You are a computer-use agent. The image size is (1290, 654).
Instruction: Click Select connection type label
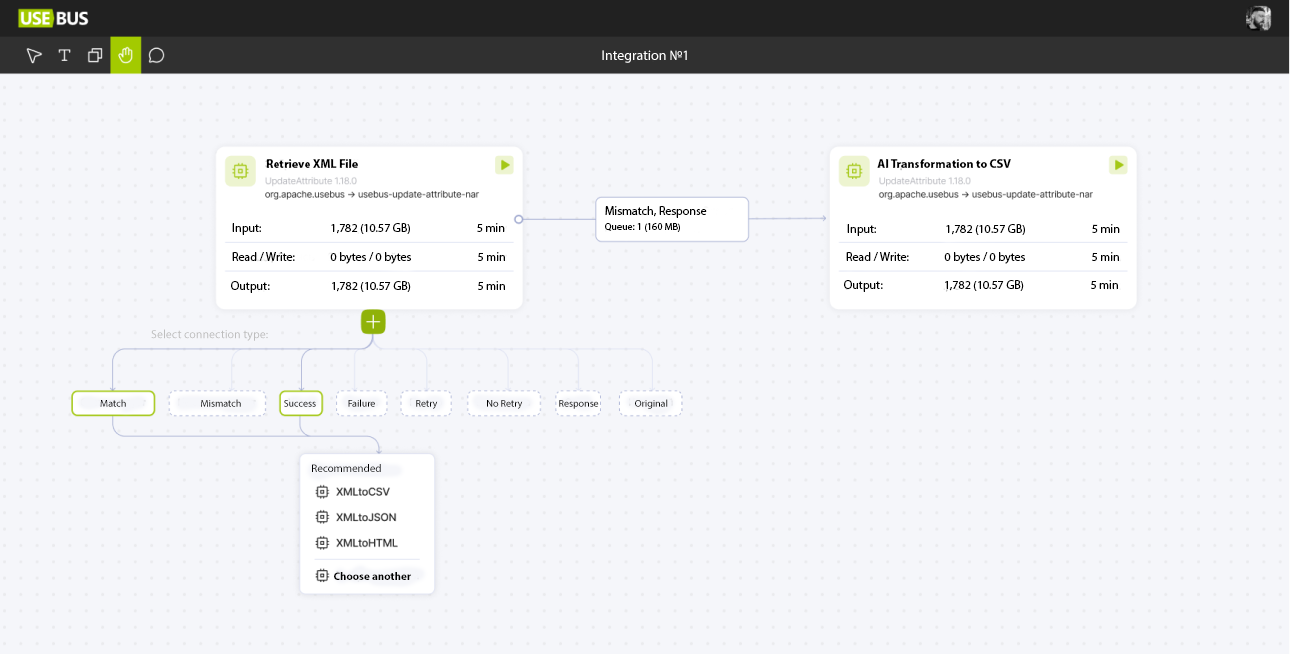[x=210, y=334]
